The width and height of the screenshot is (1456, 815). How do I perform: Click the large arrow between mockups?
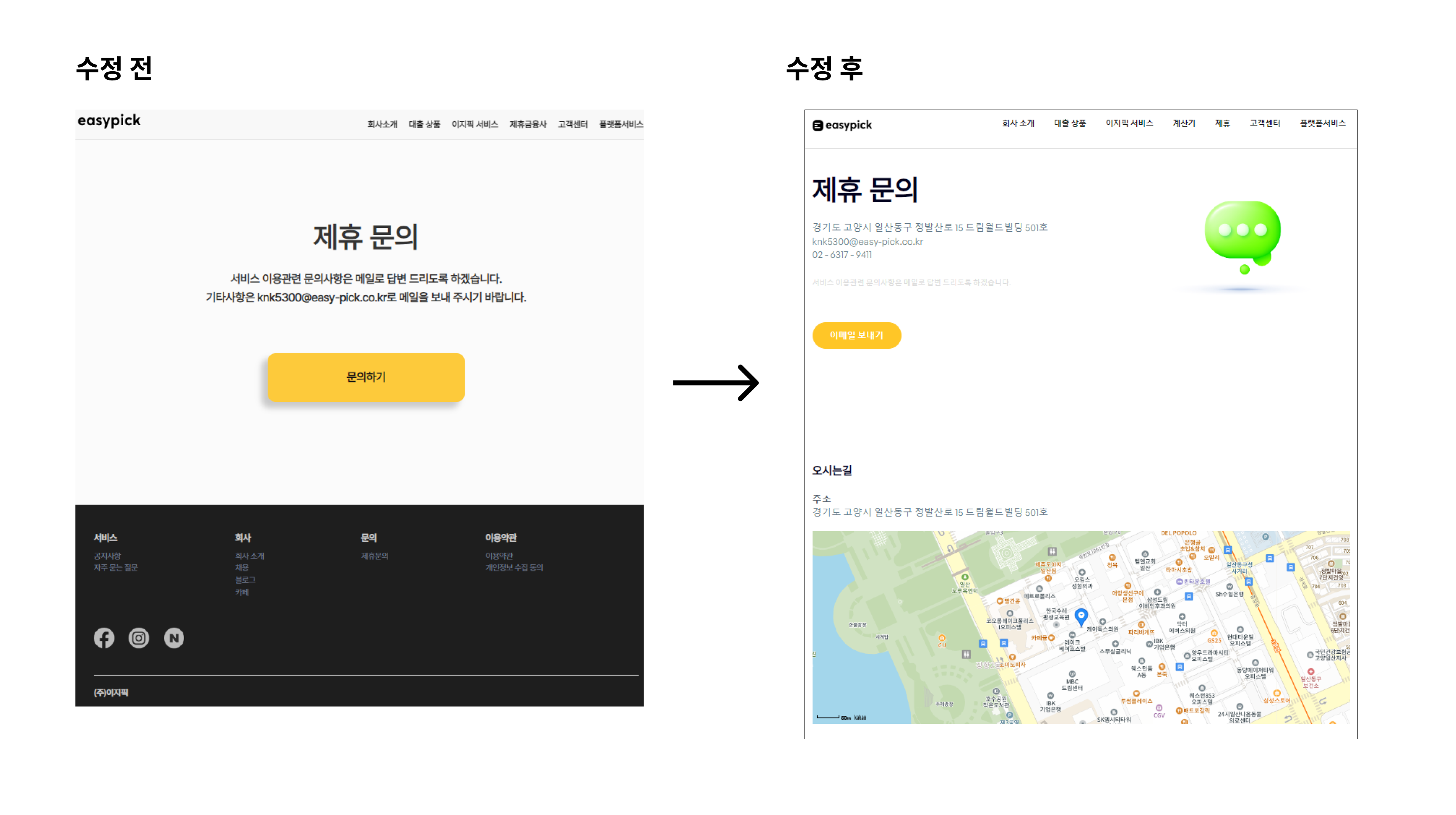pyautogui.click(x=716, y=383)
